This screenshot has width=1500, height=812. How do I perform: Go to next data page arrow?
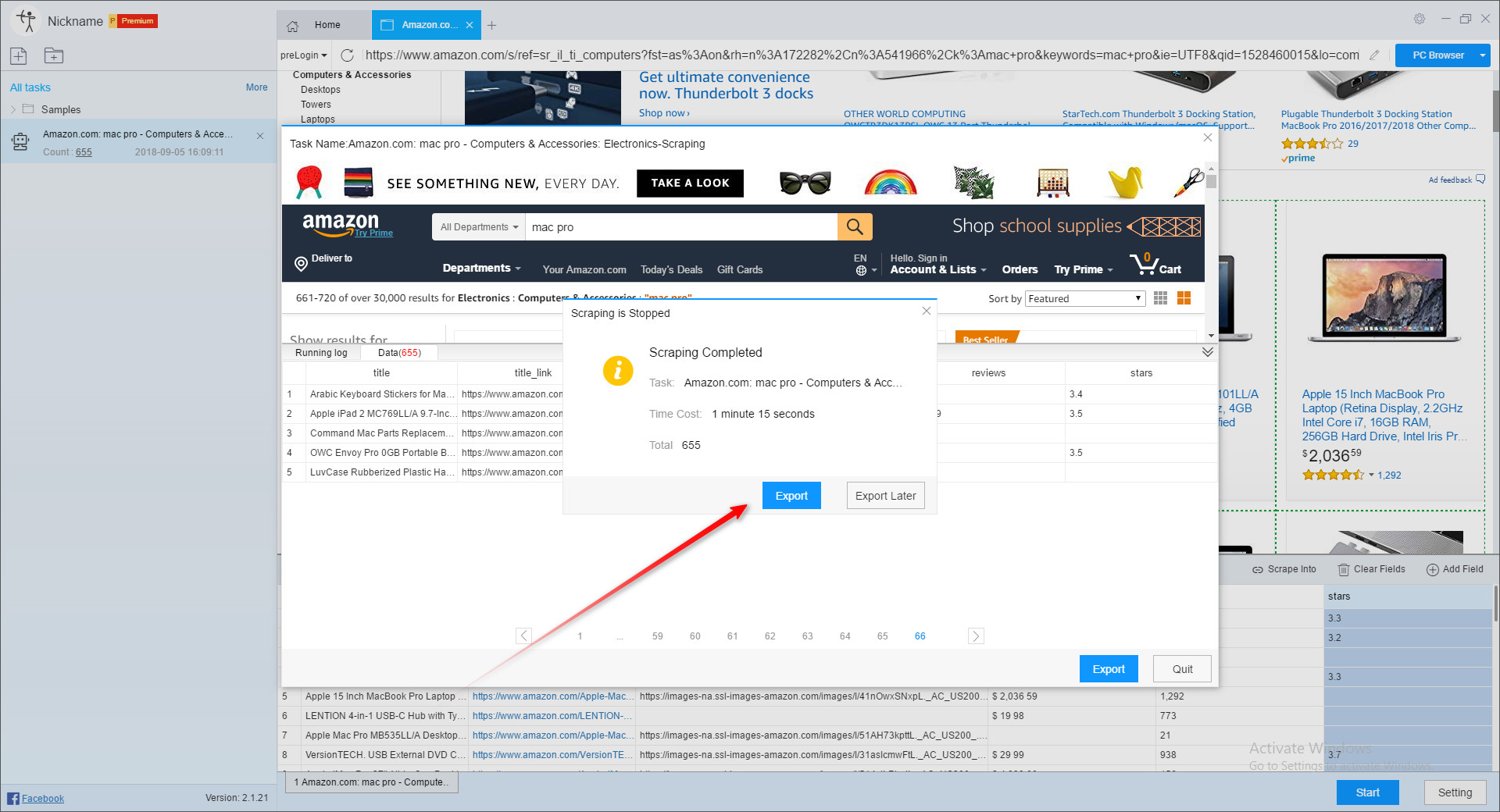[x=976, y=636]
